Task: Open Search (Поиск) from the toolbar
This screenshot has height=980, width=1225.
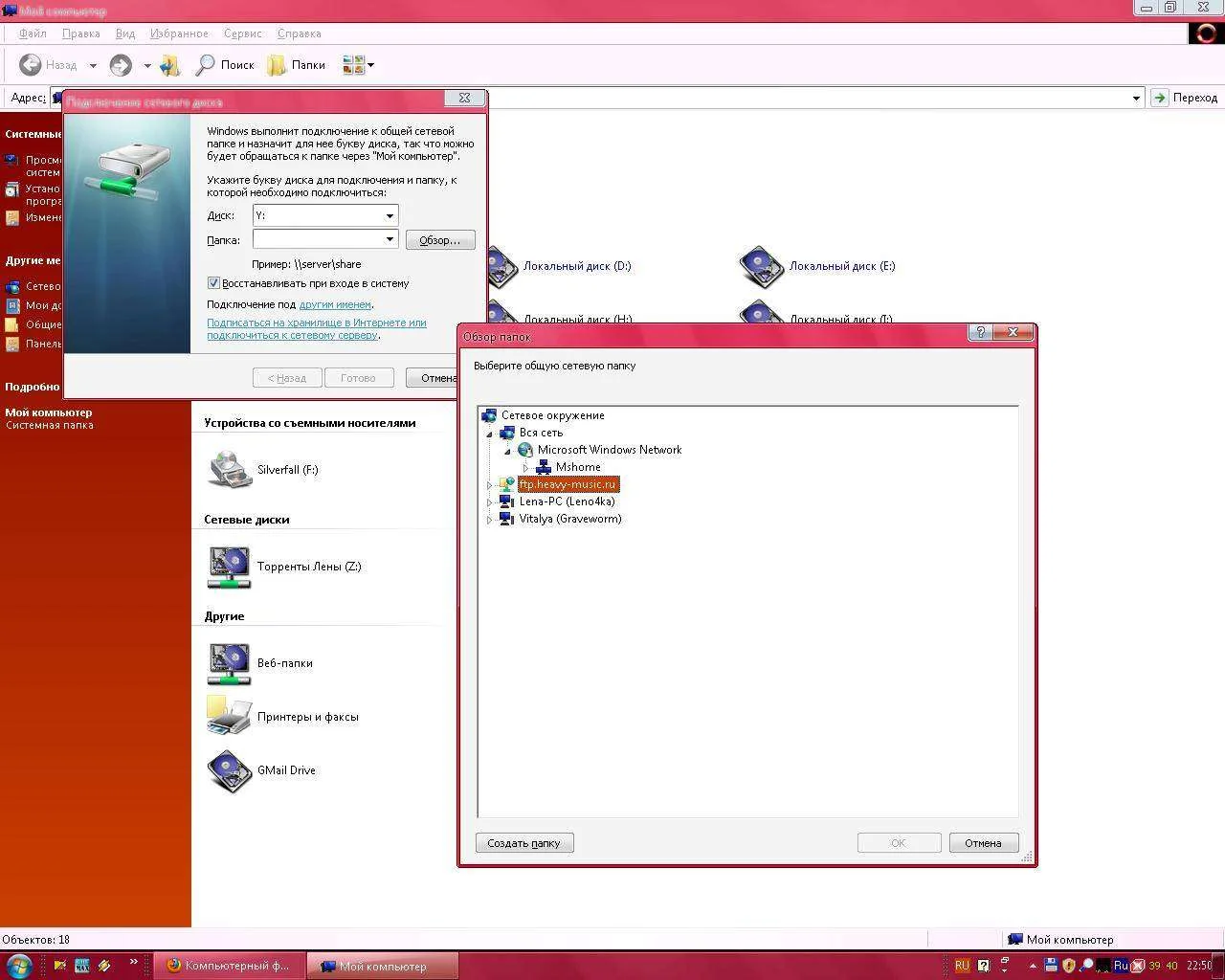Action: click(225, 65)
